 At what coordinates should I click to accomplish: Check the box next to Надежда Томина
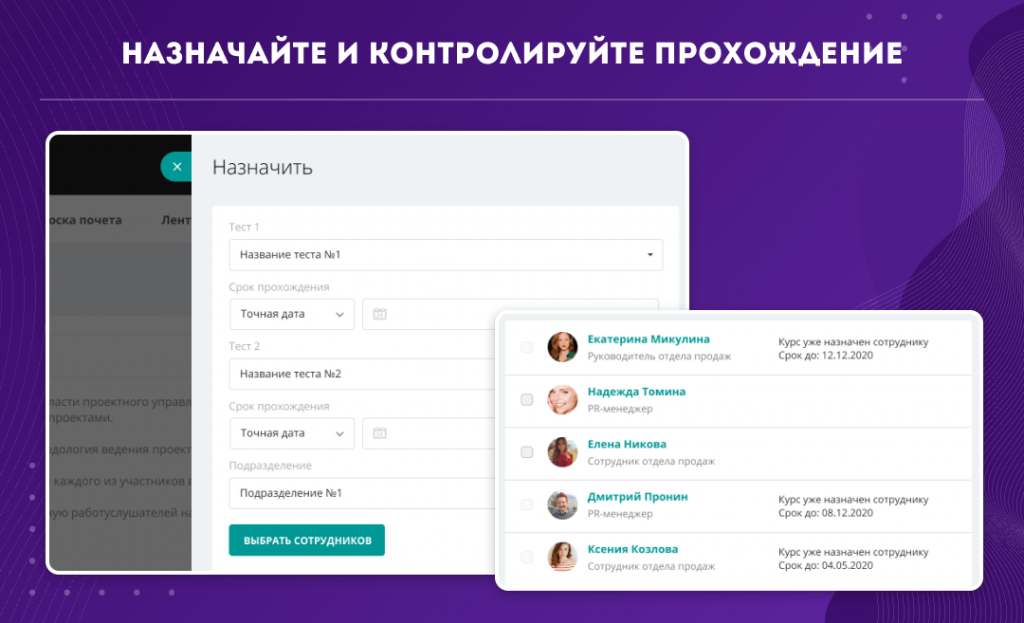tap(527, 400)
